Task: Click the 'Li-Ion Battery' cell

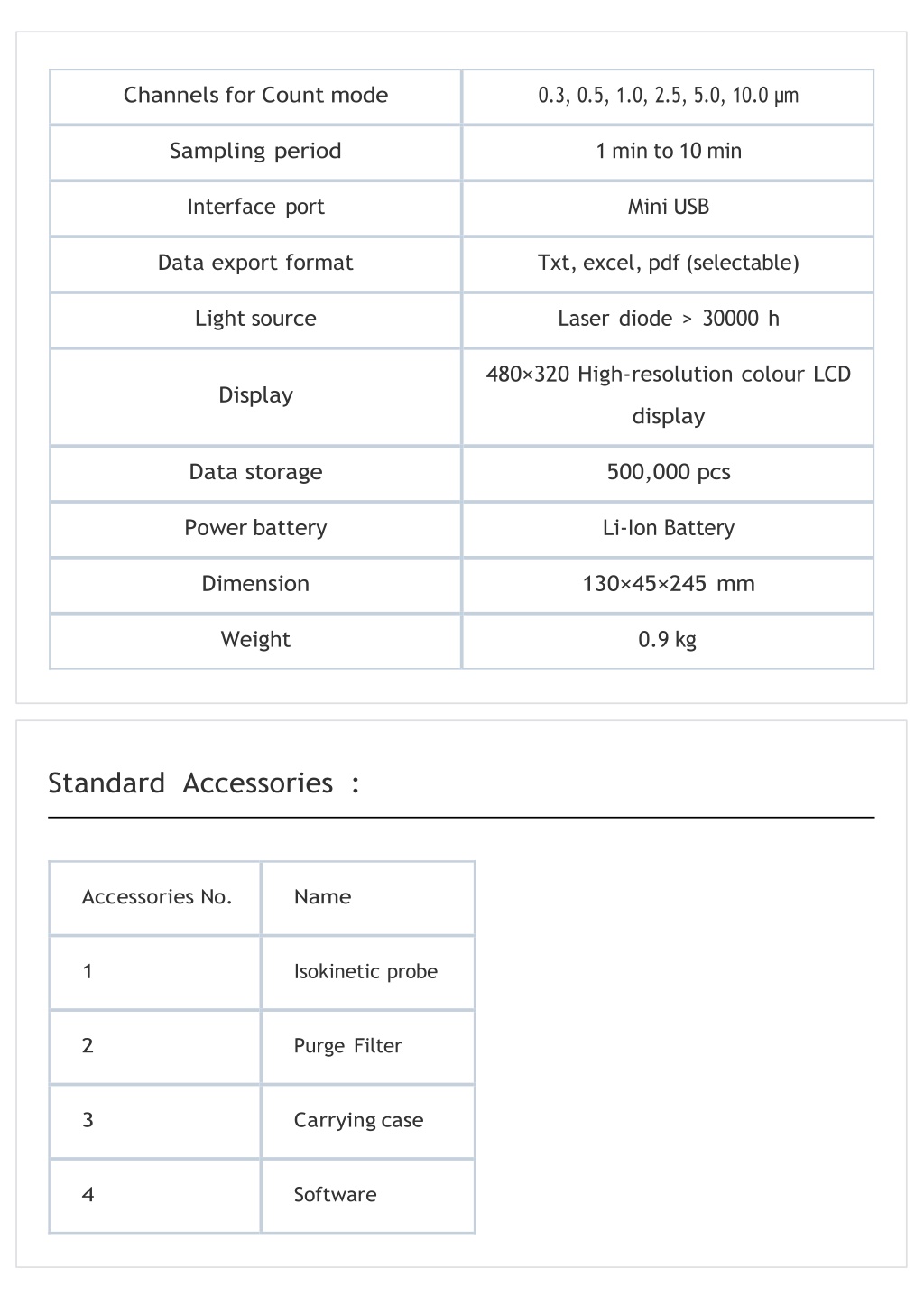Action: 669,529
